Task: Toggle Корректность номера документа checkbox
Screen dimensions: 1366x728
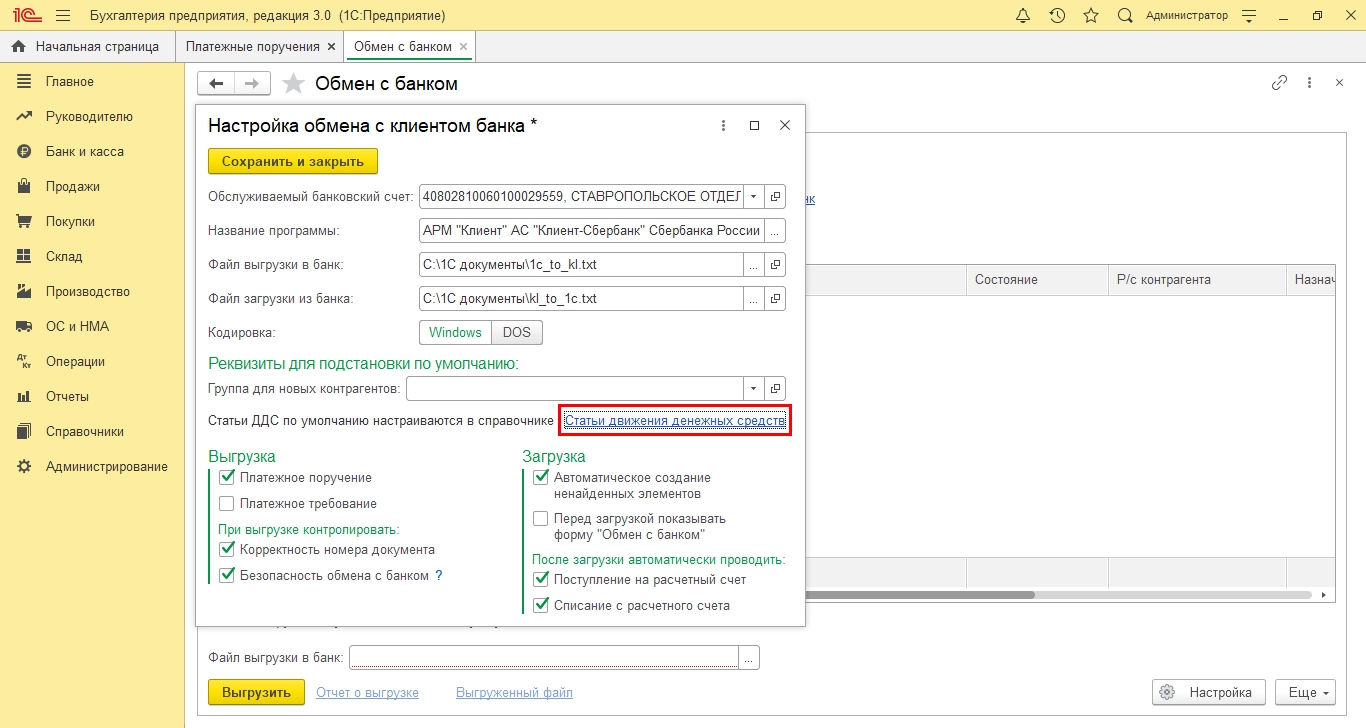Action: (x=227, y=549)
